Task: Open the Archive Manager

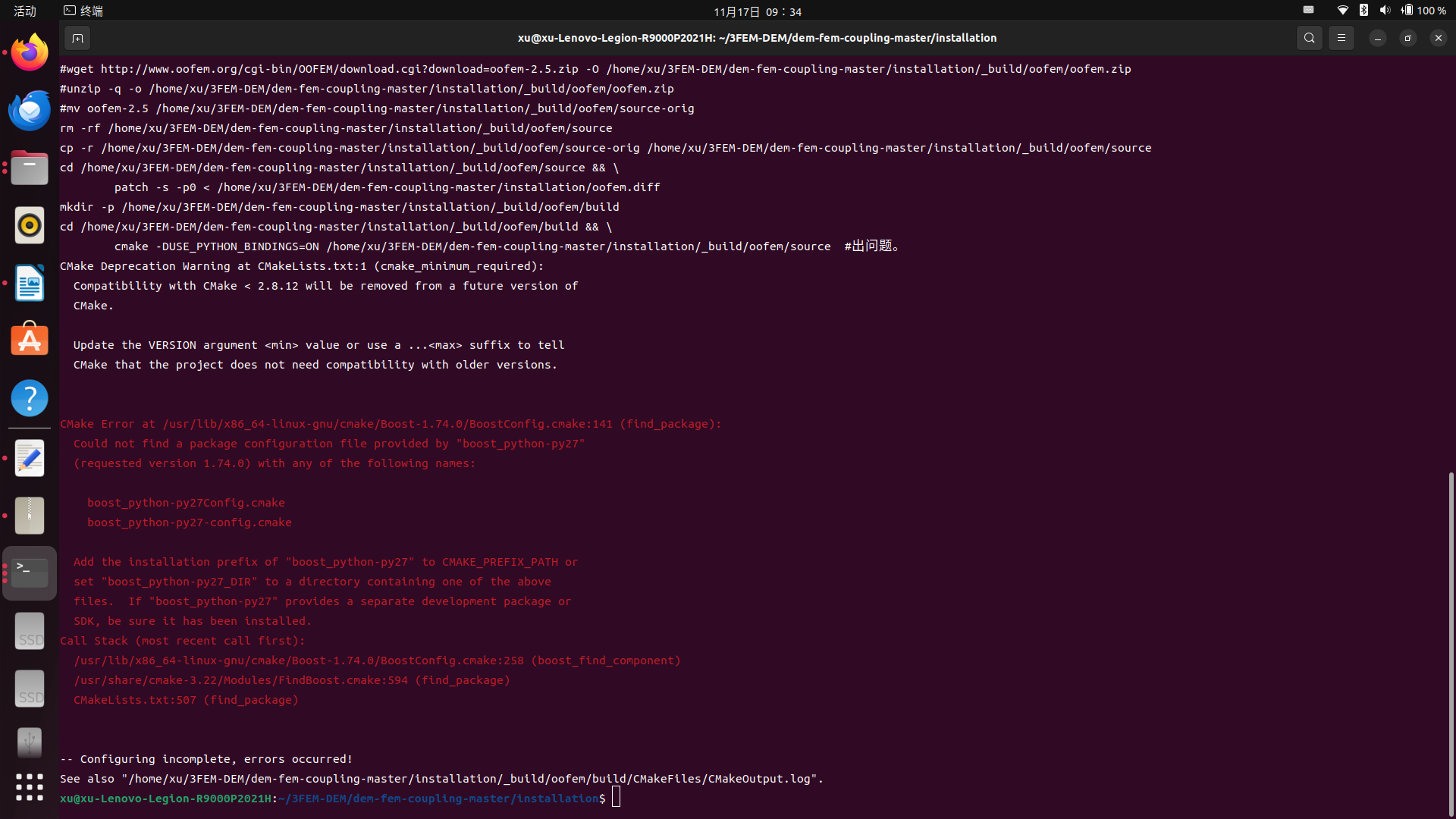Action: point(29,515)
